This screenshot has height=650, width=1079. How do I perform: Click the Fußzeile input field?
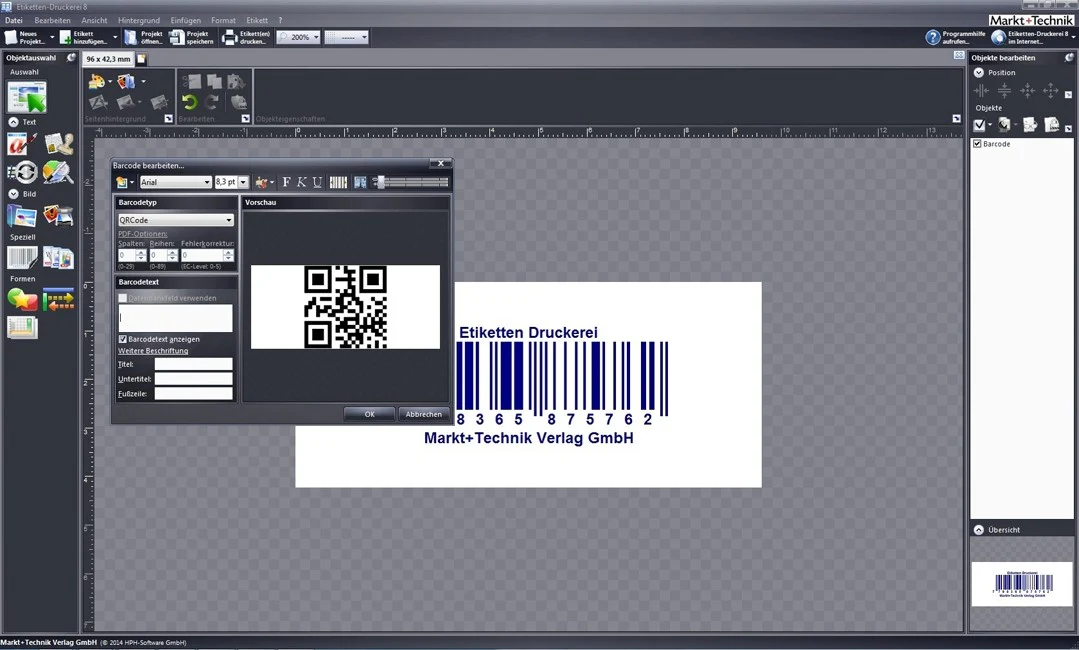click(193, 393)
